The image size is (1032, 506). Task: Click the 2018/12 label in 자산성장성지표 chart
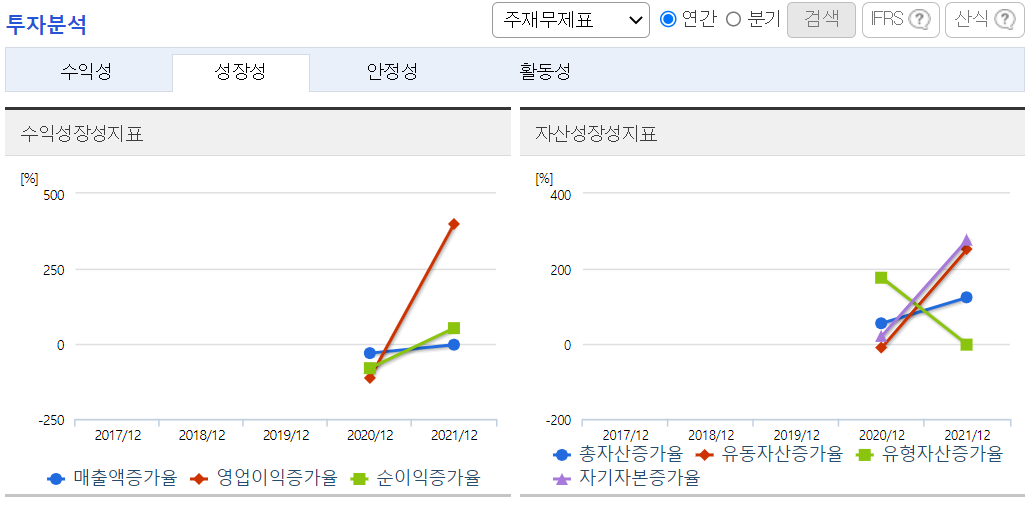tap(711, 435)
